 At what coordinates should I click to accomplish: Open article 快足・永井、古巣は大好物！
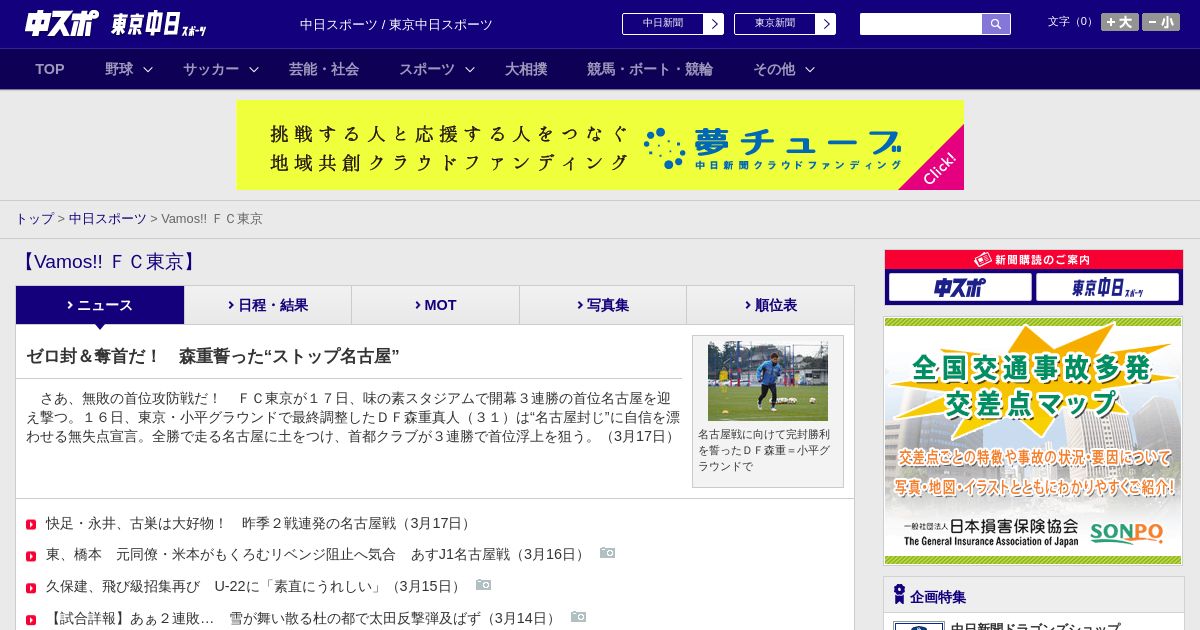(260, 523)
